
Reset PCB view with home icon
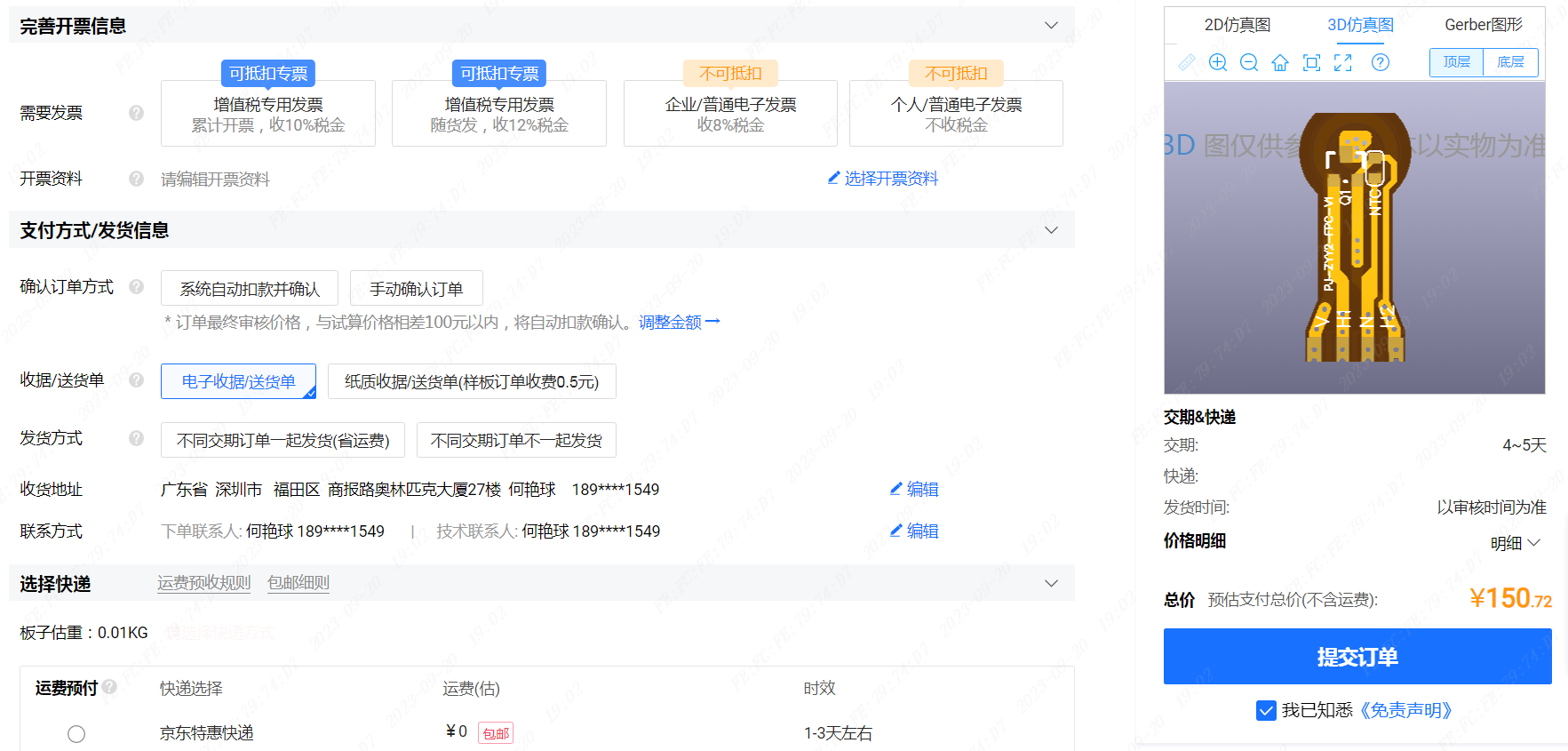pos(1280,62)
